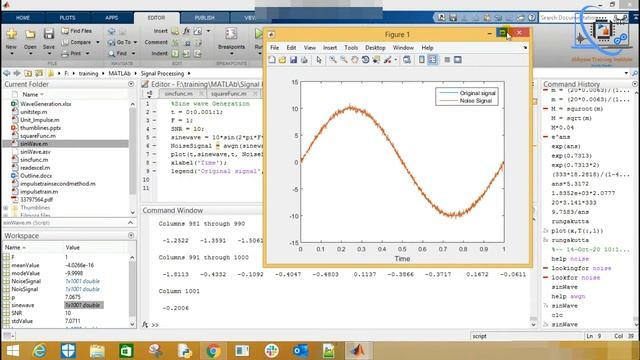The image size is (640, 360).
Task: Click Show Plot Tools icon in Figure 1
Action: tap(458, 60)
